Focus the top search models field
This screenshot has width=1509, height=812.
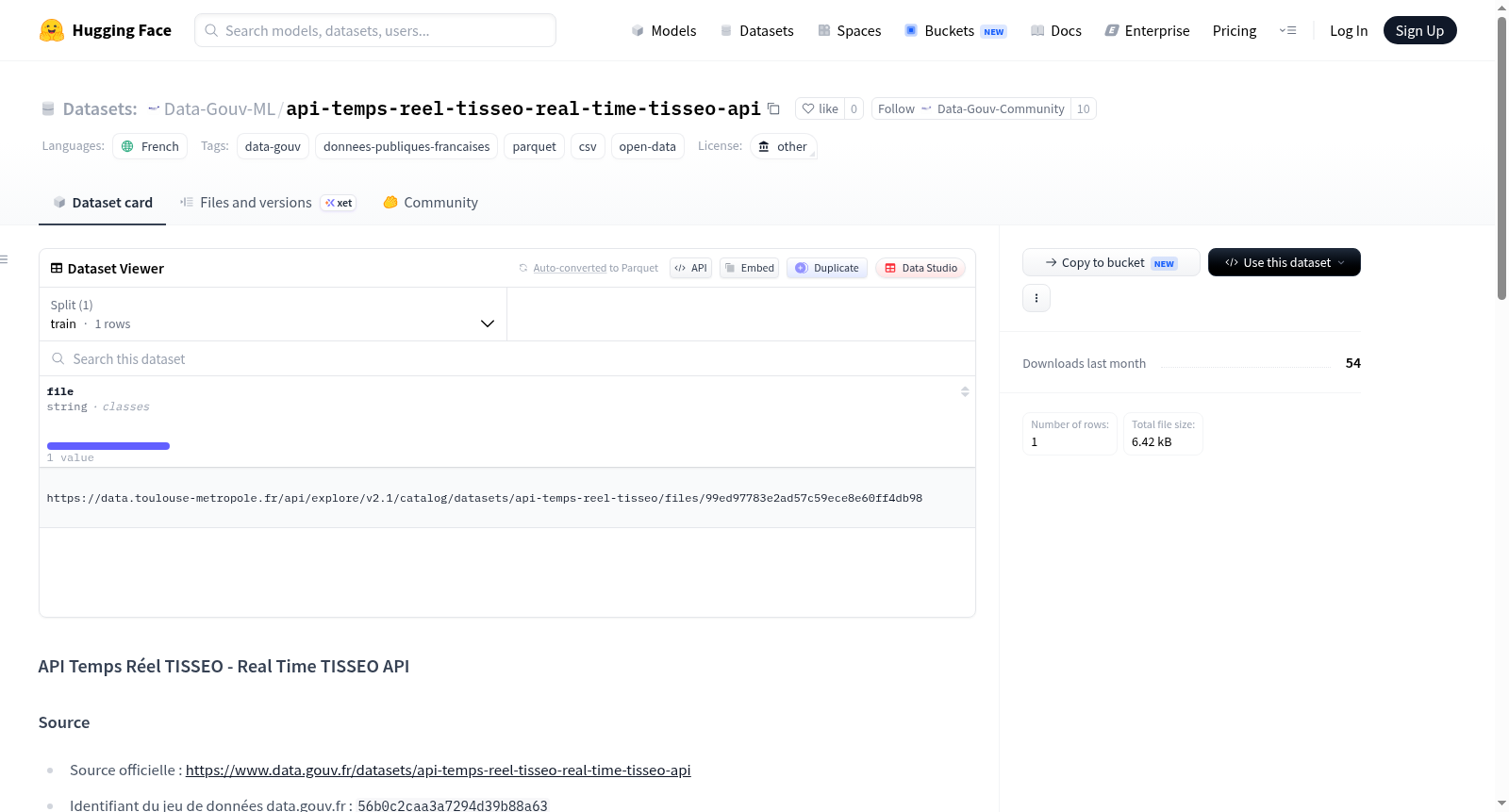(375, 30)
